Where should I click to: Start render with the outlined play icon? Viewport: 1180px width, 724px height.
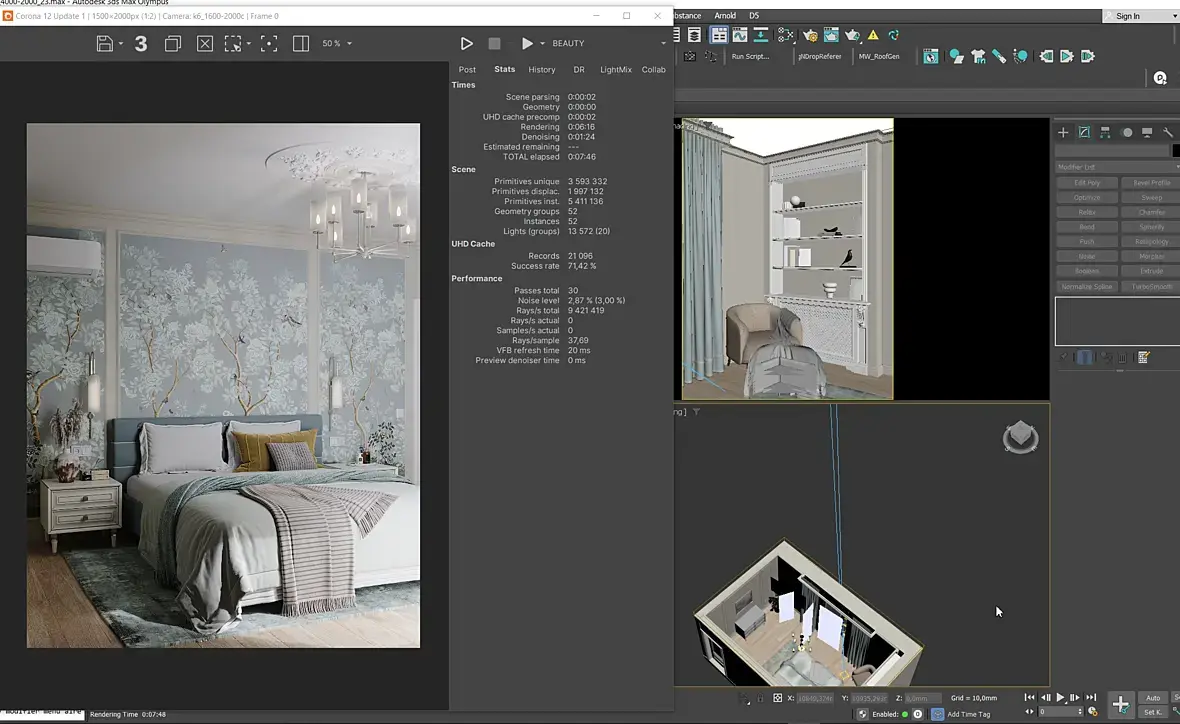tap(466, 44)
